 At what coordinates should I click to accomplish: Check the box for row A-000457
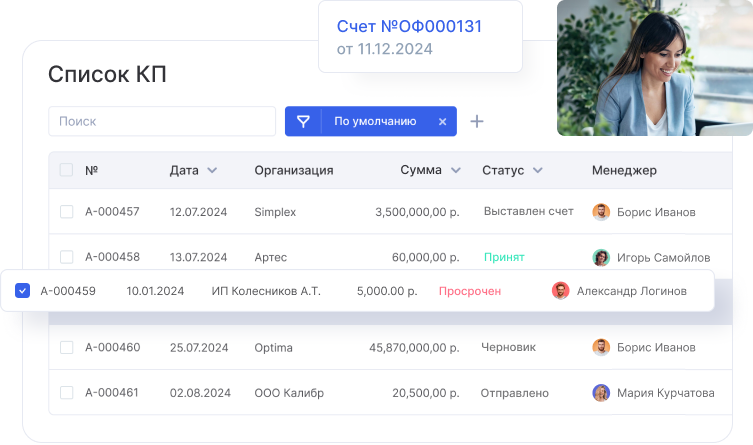point(66,212)
